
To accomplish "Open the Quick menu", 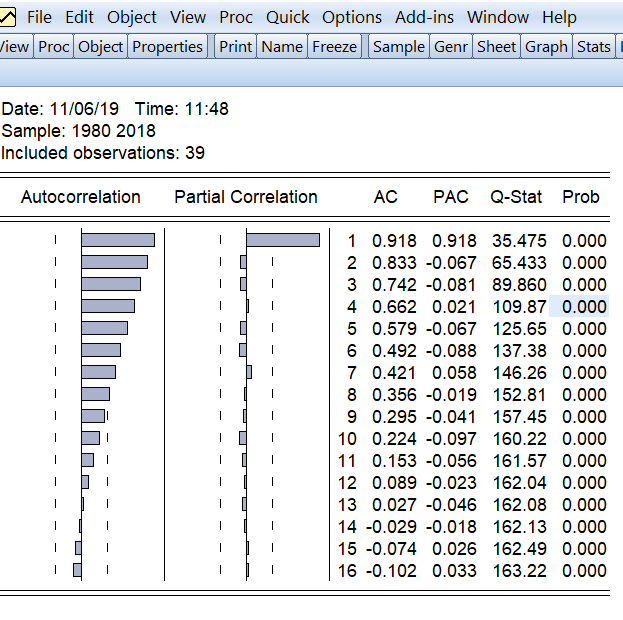I will point(288,17).
